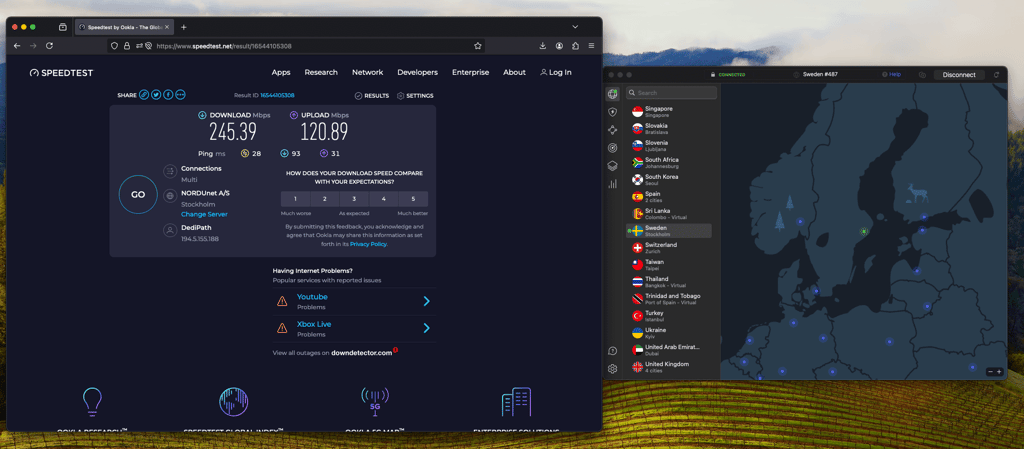The image size is (1024, 449).
Task: Zoom in the NordVPN map
Action: point(999,371)
